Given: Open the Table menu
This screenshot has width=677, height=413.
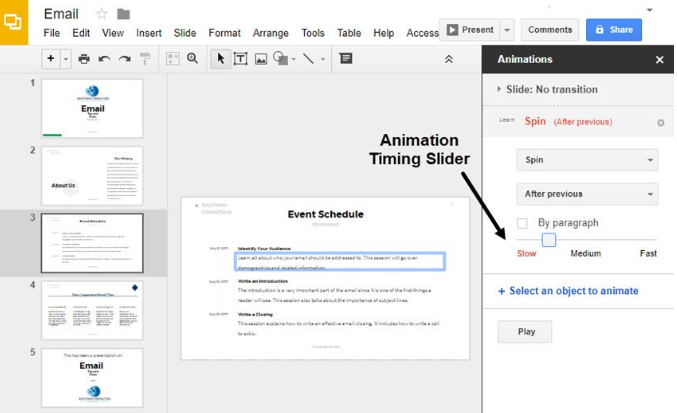Looking at the screenshot, I should pyautogui.click(x=349, y=33).
